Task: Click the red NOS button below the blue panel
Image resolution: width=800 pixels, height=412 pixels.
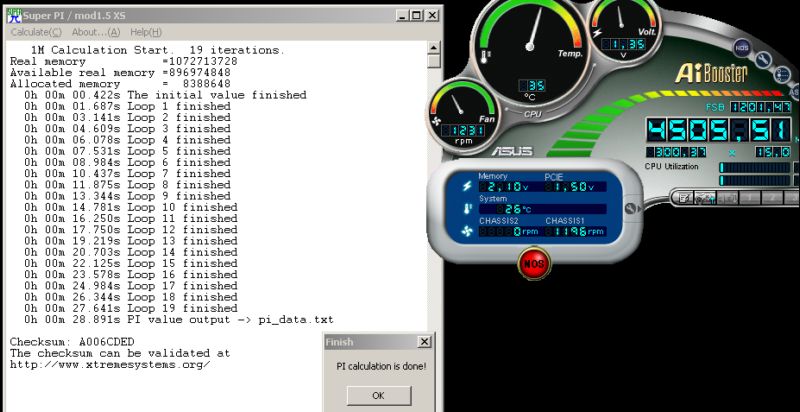Action: 534,264
